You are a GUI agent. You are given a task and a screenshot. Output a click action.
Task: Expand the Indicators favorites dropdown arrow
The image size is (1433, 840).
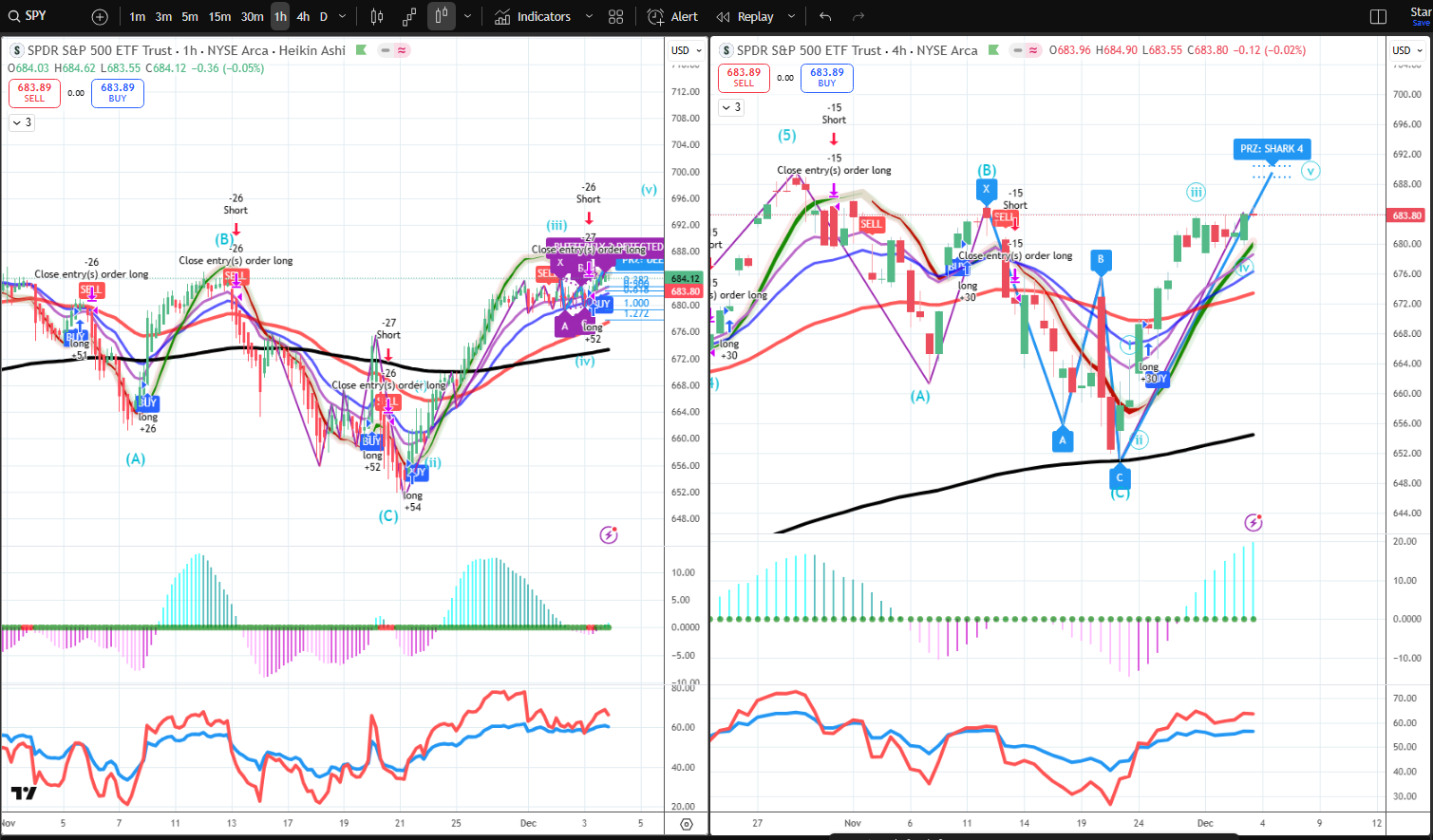[x=589, y=17]
